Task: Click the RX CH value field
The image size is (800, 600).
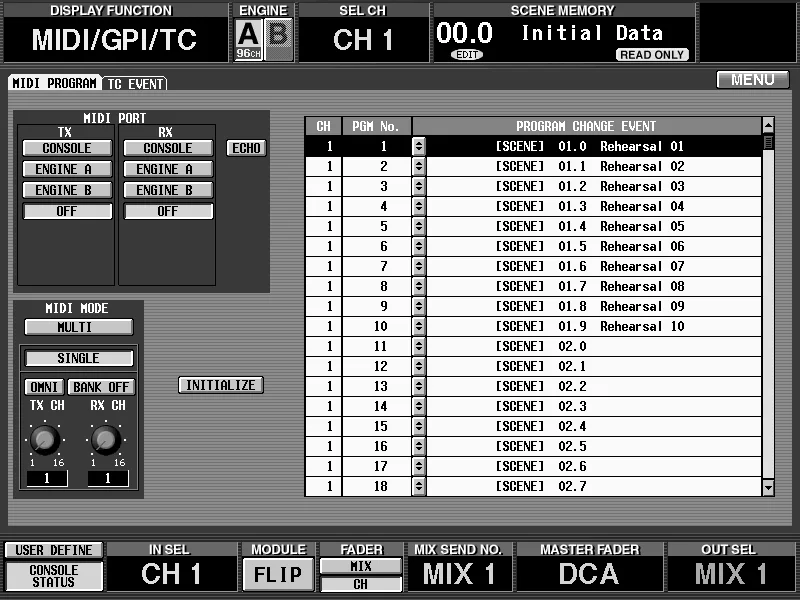Action: [108, 479]
